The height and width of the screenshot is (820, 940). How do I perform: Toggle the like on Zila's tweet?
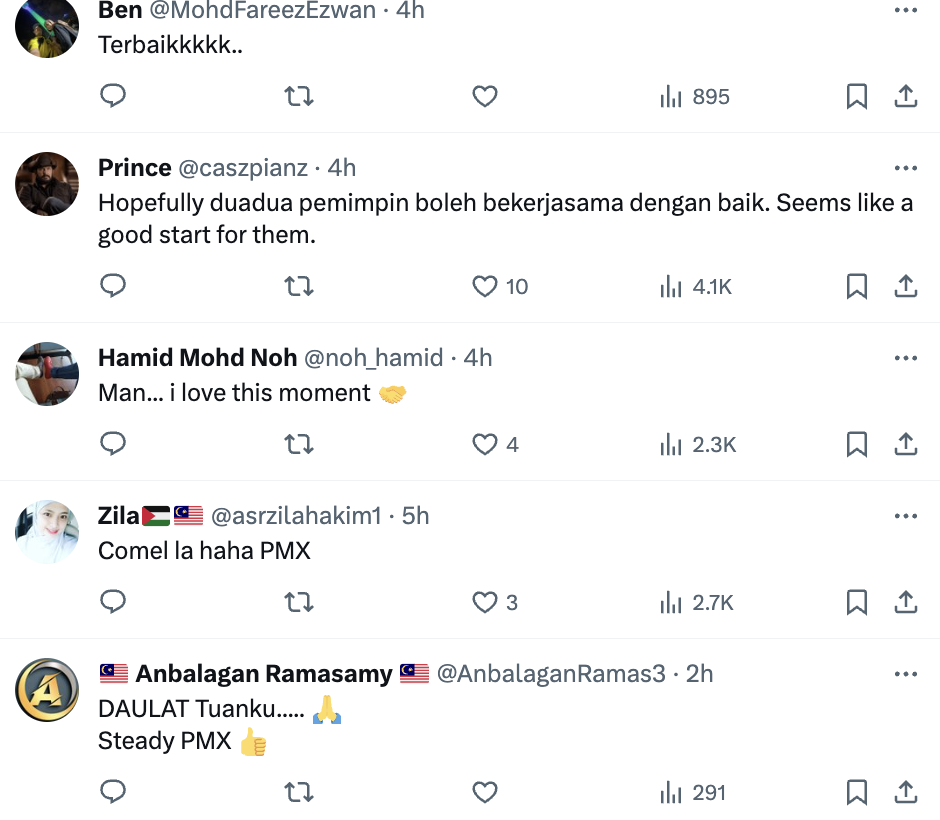pos(484,602)
